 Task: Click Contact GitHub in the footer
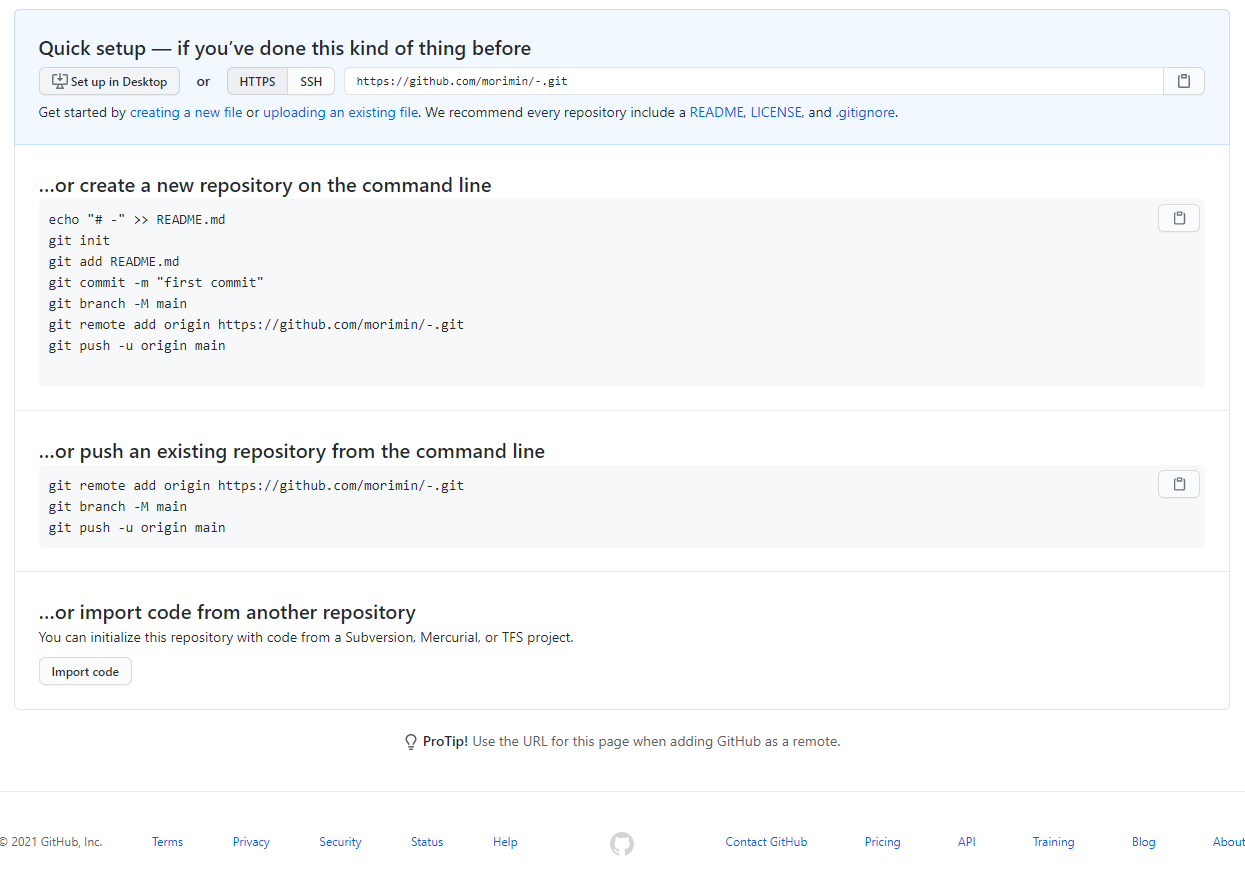[x=766, y=842]
